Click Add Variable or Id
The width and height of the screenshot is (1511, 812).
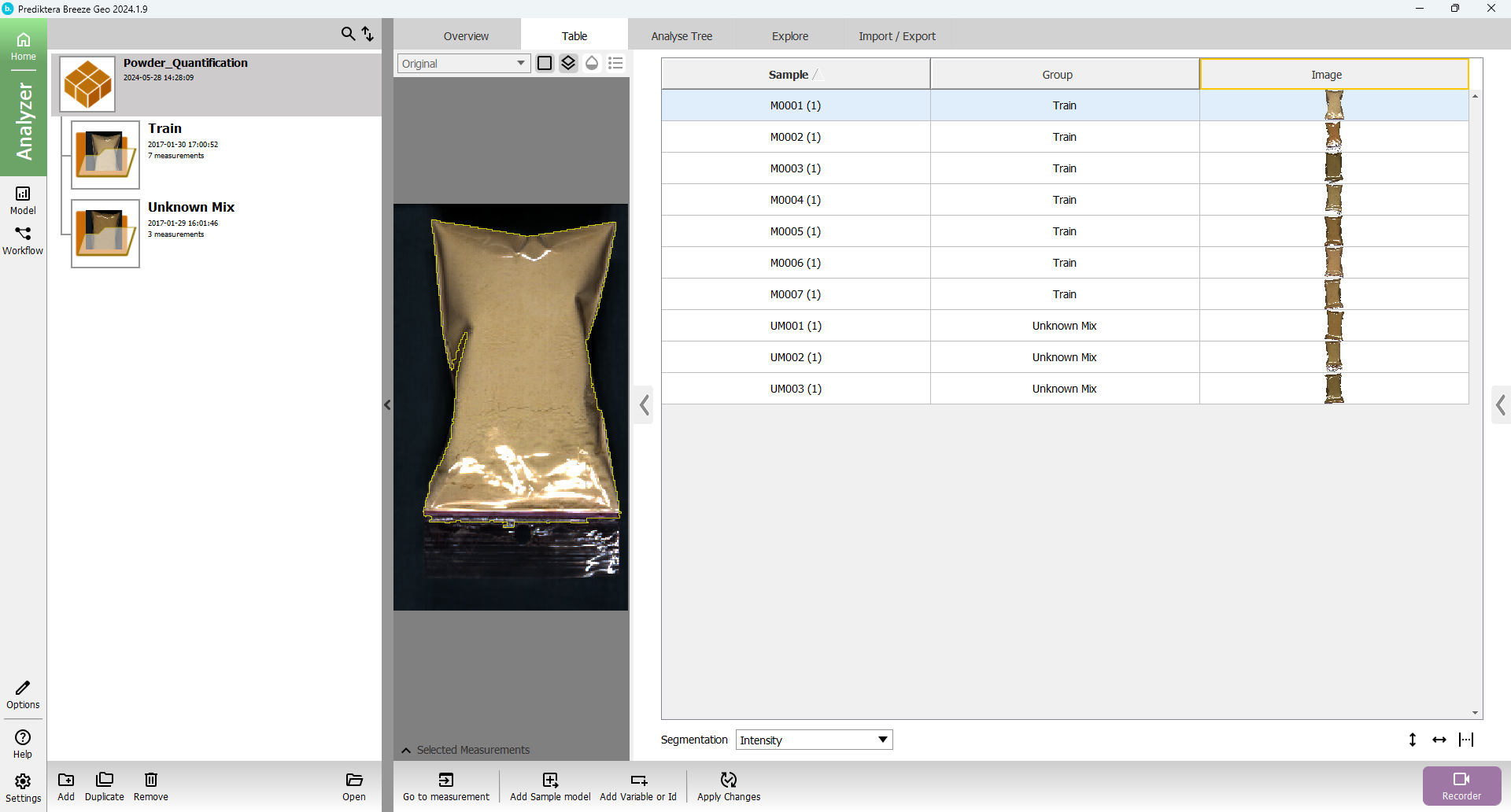tap(638, 780)
